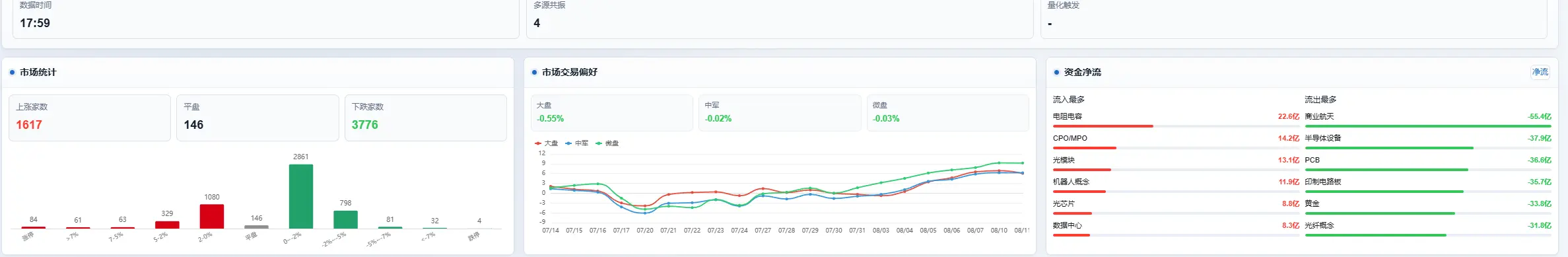This screenshot has height=257, width=1568.
Task: Click the 1080 bar for 2-0% range
Action: coord(212,216)
